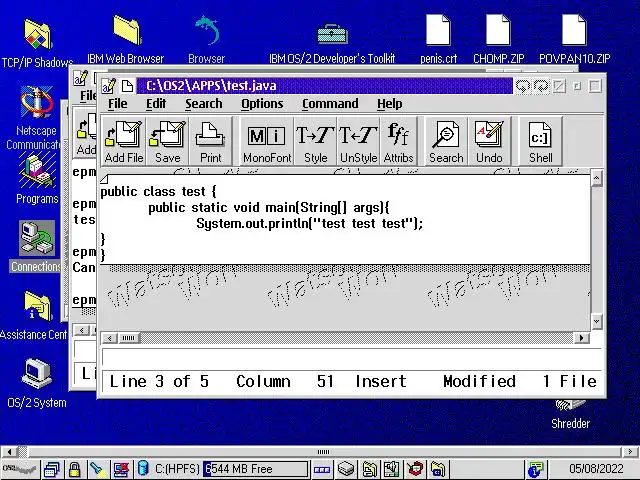The width and height of the screenshot is (640, 480).
Task: Open the Edit menu
Action: 156,104
